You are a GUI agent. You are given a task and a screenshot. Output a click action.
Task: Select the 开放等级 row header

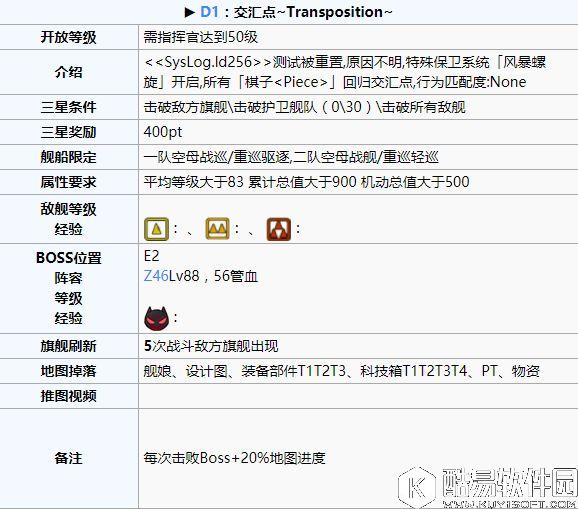69,37
